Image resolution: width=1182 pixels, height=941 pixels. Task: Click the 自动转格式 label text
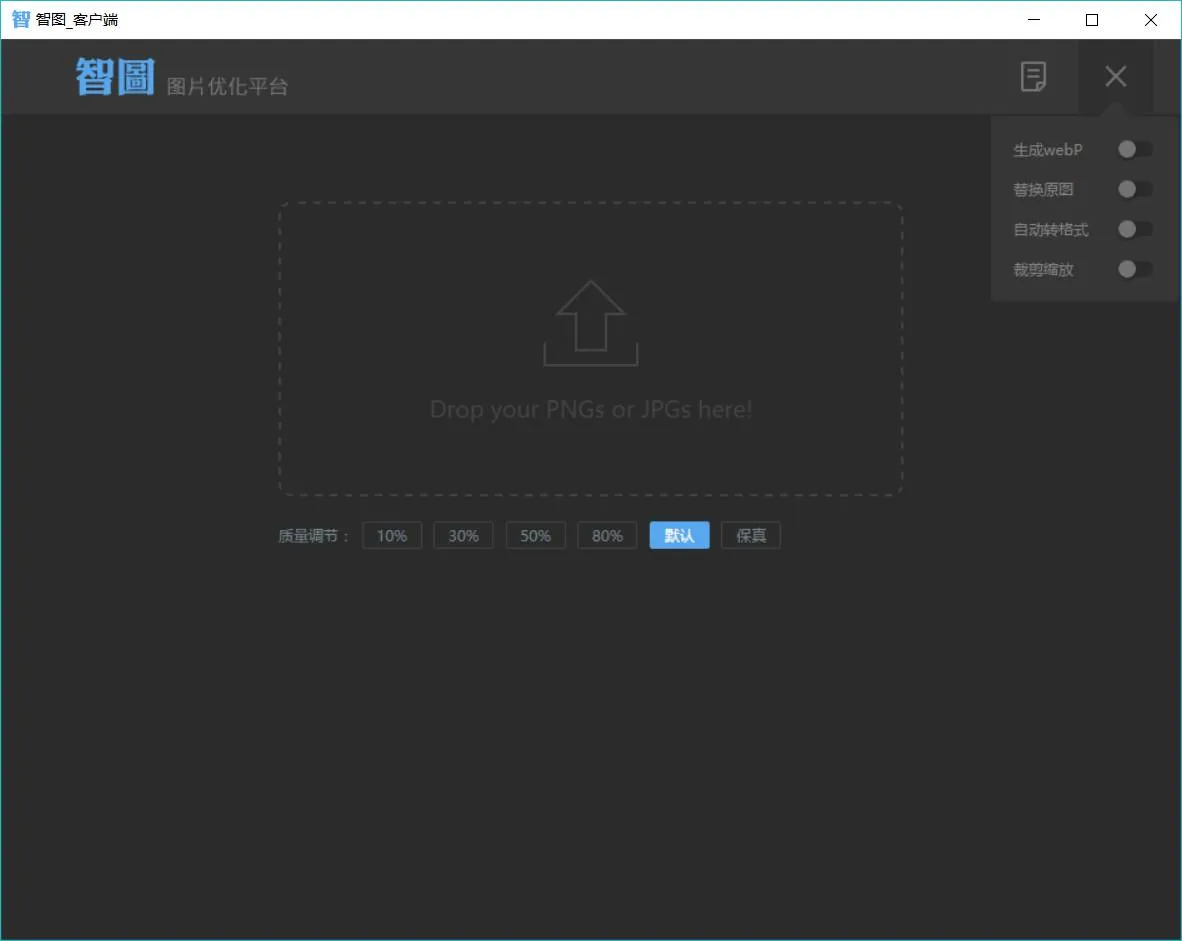pyautogui.click(x=1051, y=229)
